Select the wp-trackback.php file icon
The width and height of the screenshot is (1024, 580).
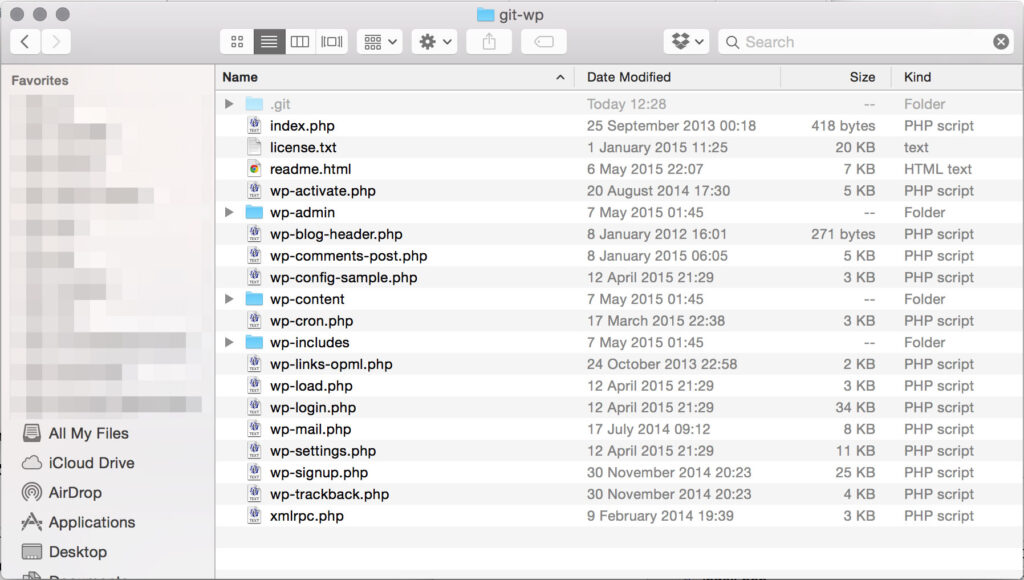[254, 494]
